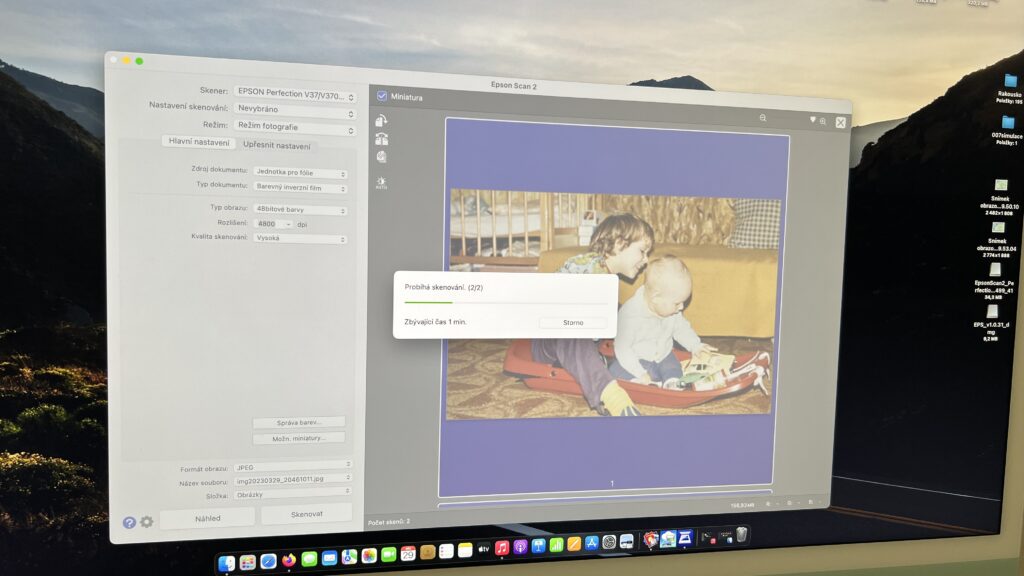Open Calendar showing 29 in dock
The height and width of the screenshot is (576, 1024).
point(408,554)
